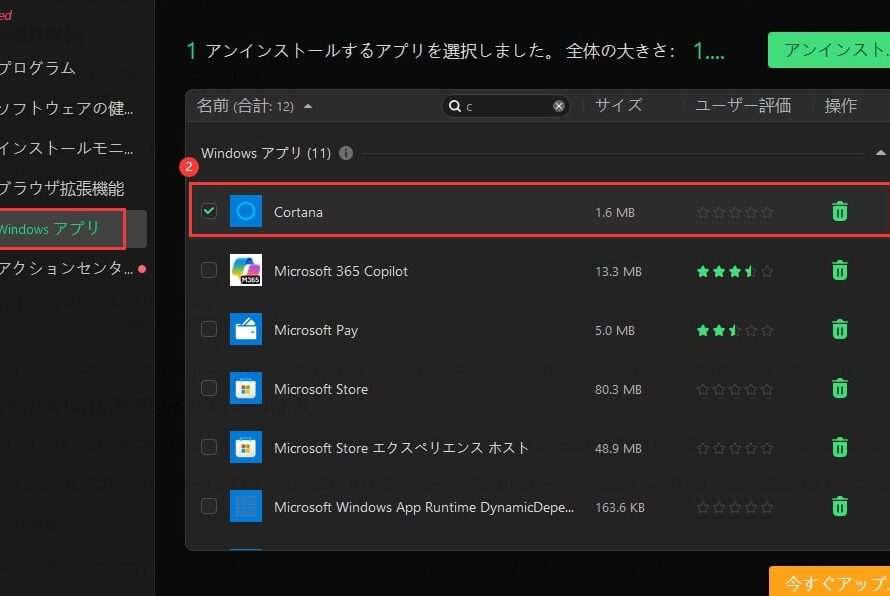Image resolution: width=890 pixels, height=596 pixels.
Task: Click the green アンインストール button
Action: [x=829, y=50]
